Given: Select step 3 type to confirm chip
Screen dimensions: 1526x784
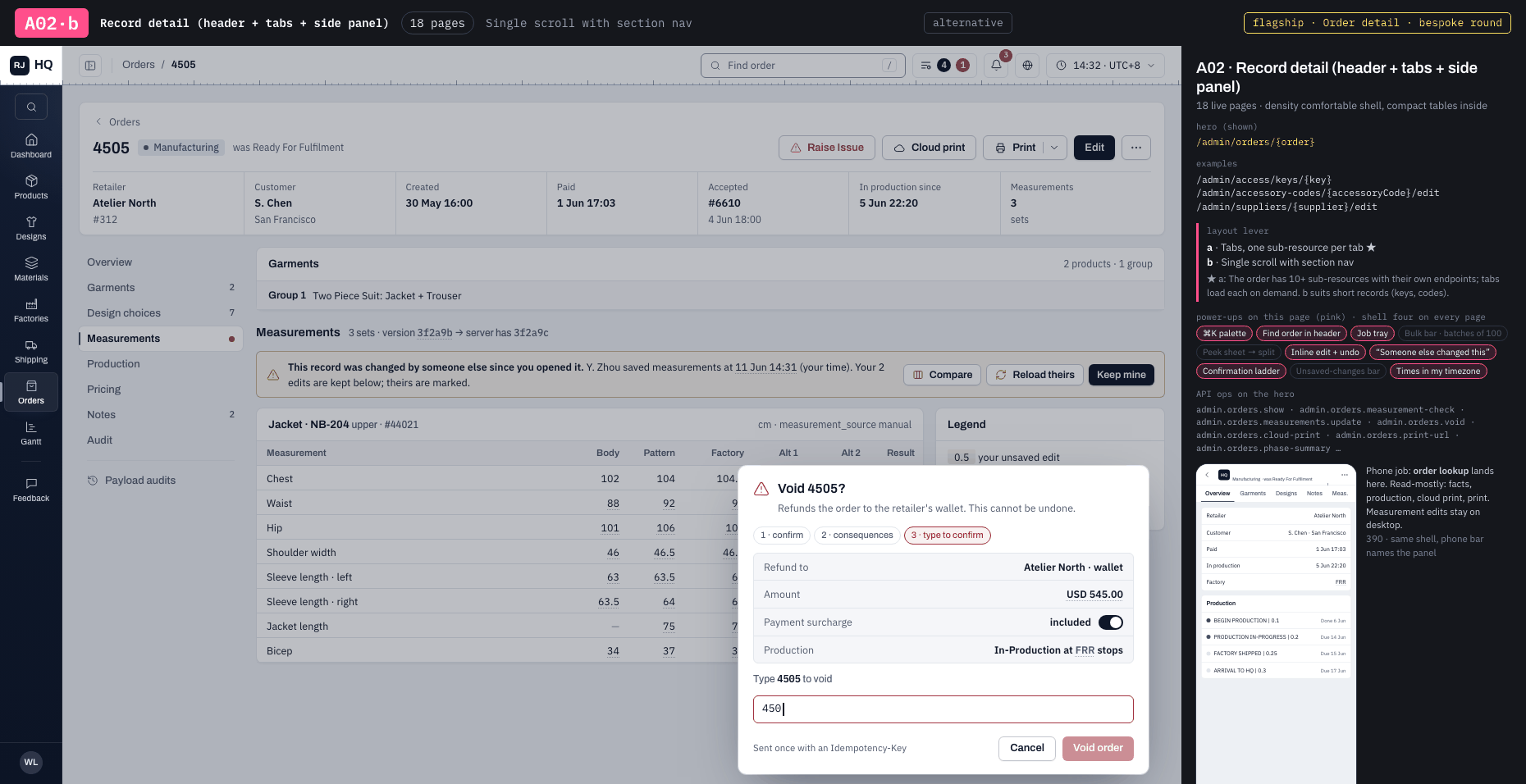Looking at the screenshot, I should click(948, 536).
